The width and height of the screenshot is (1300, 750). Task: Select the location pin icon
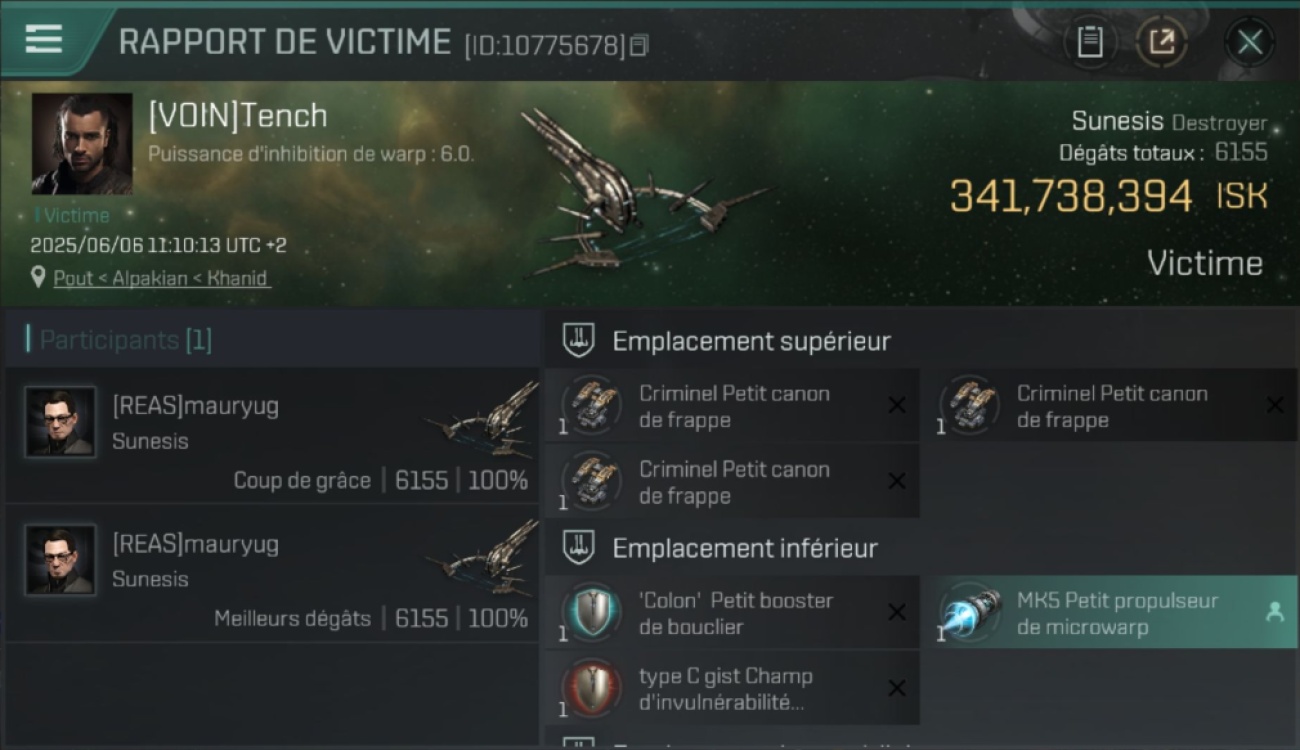(38, 277)
